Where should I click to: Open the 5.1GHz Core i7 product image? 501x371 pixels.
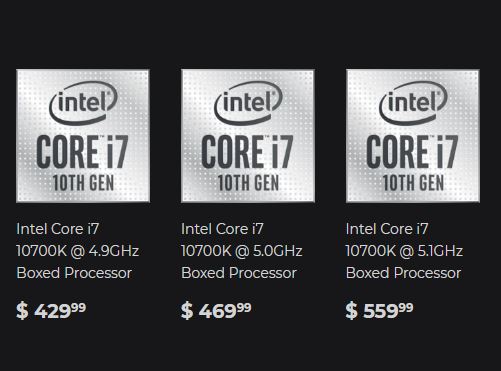[413, 136]
